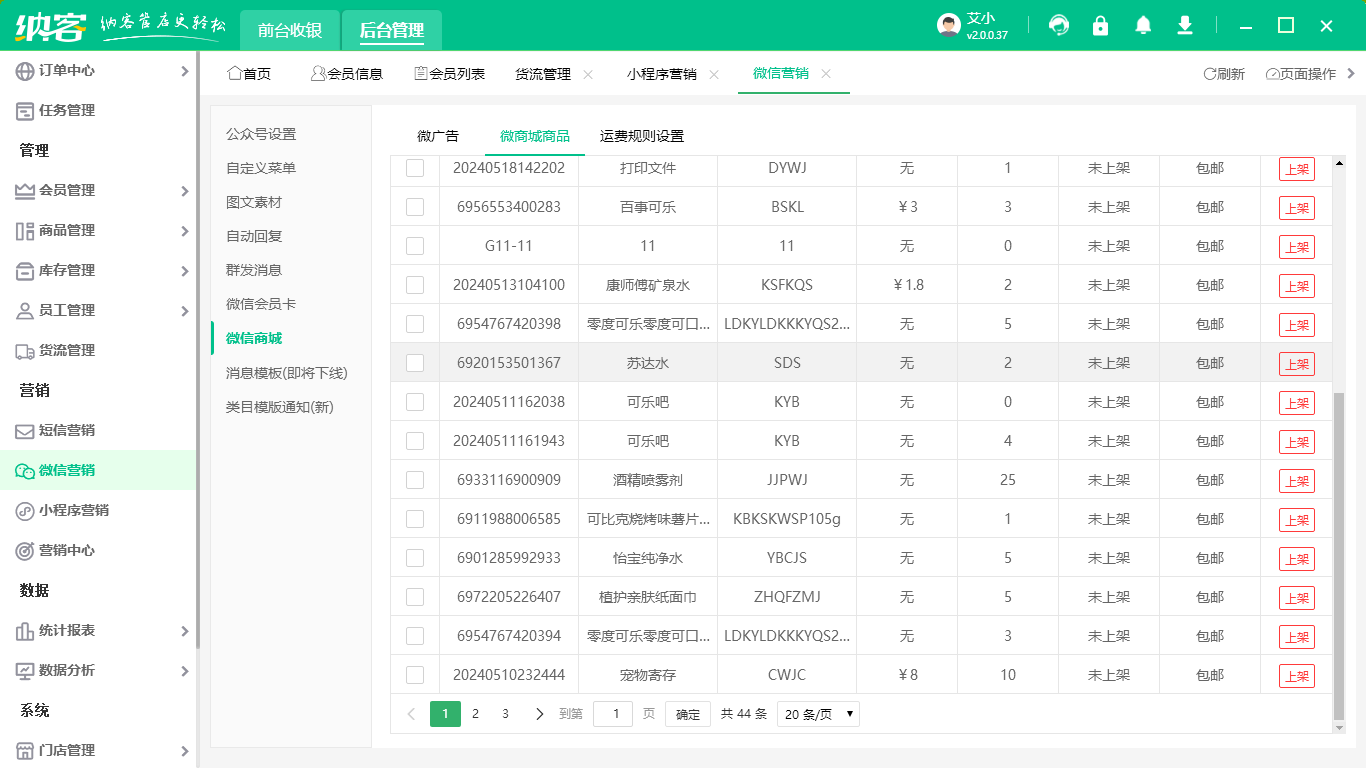Click the 统计报表 bar chart icon
Viewport: 1366px width, 768px height.
[25, 630]
